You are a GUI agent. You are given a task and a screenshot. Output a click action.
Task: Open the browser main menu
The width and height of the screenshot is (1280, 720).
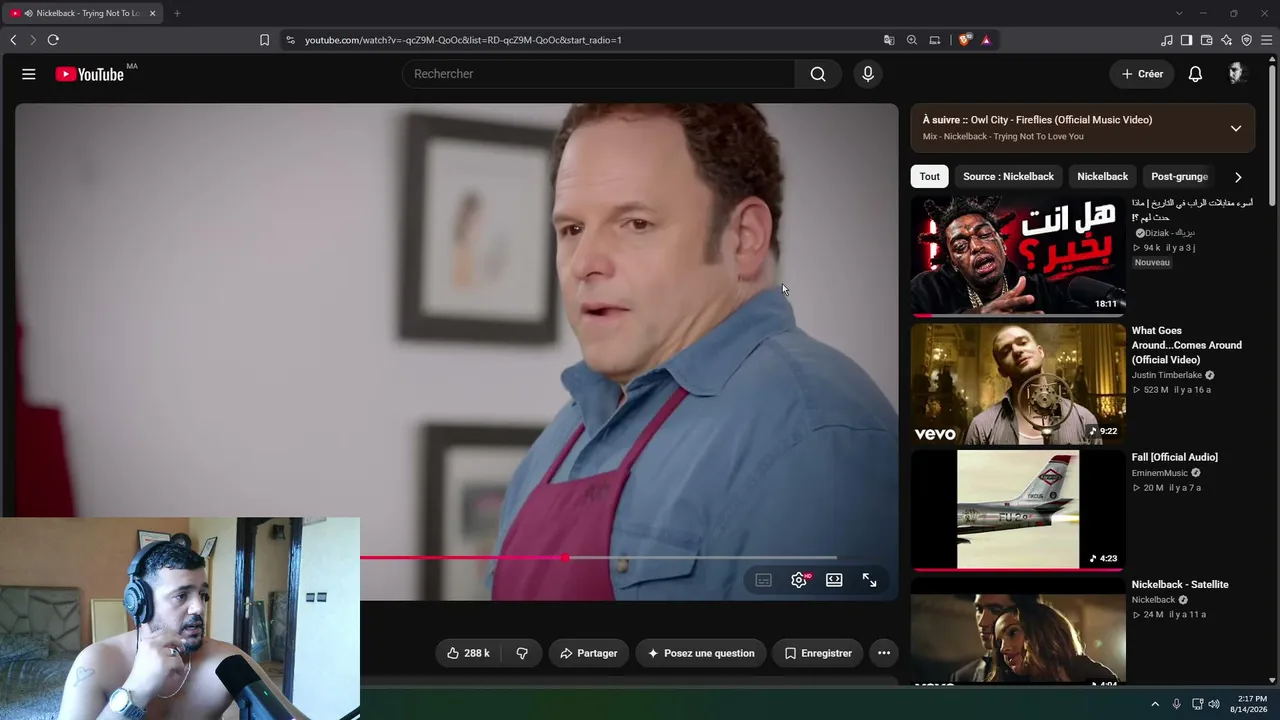tap(1266, 40)
